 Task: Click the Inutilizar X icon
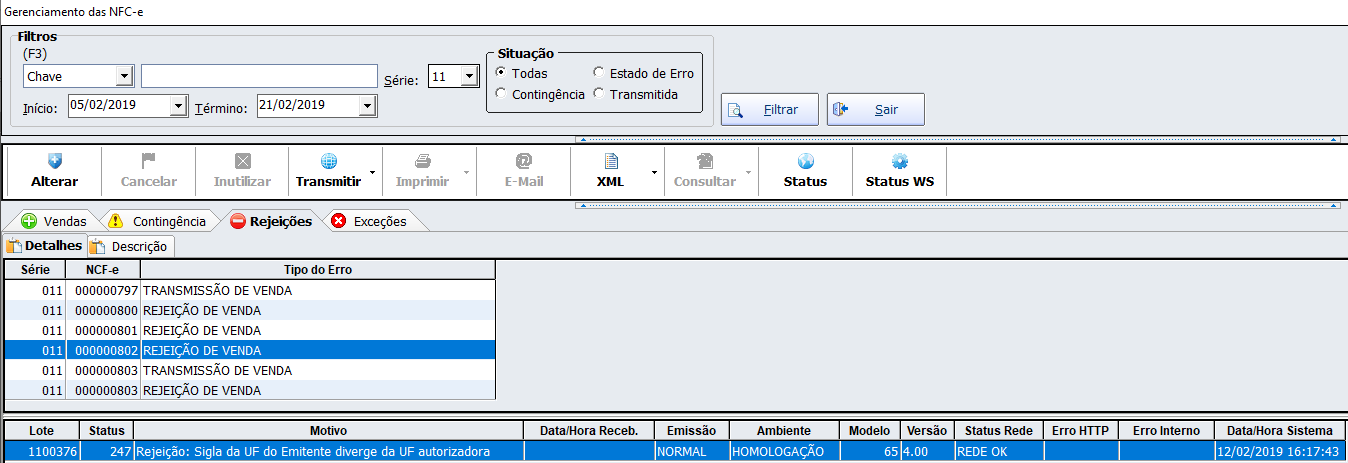pos(242,161)
